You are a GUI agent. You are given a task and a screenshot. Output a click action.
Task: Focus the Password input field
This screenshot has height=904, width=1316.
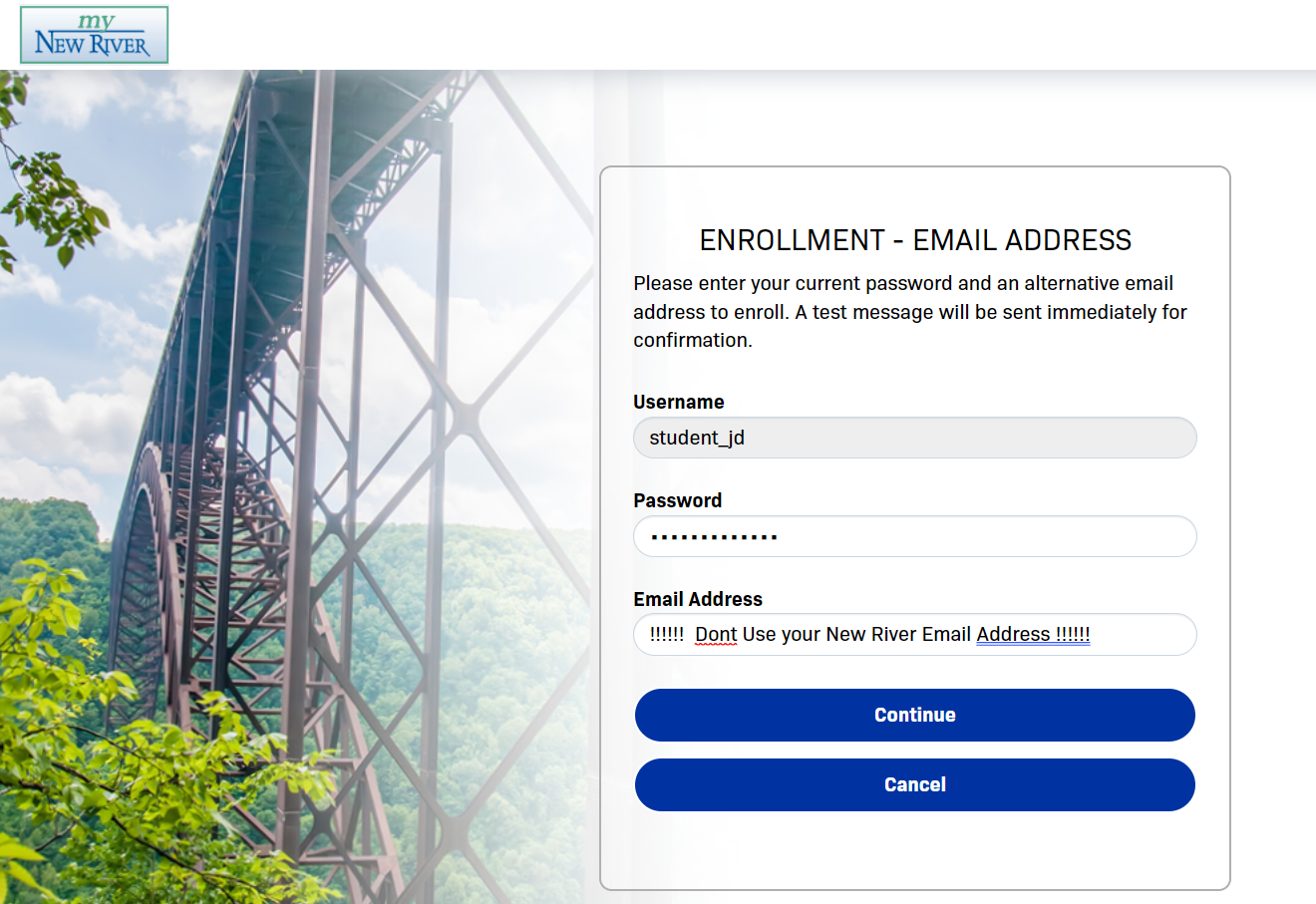(914, 536)
